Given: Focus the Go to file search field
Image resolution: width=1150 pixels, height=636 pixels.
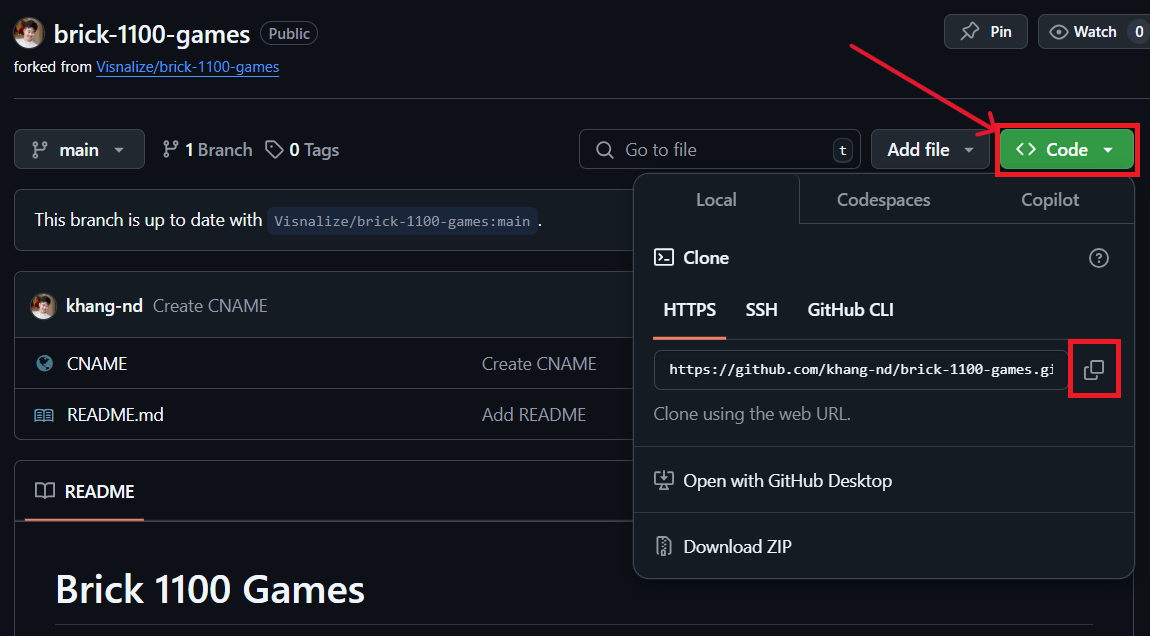Looking at the screenshot, I should [720, 150].
